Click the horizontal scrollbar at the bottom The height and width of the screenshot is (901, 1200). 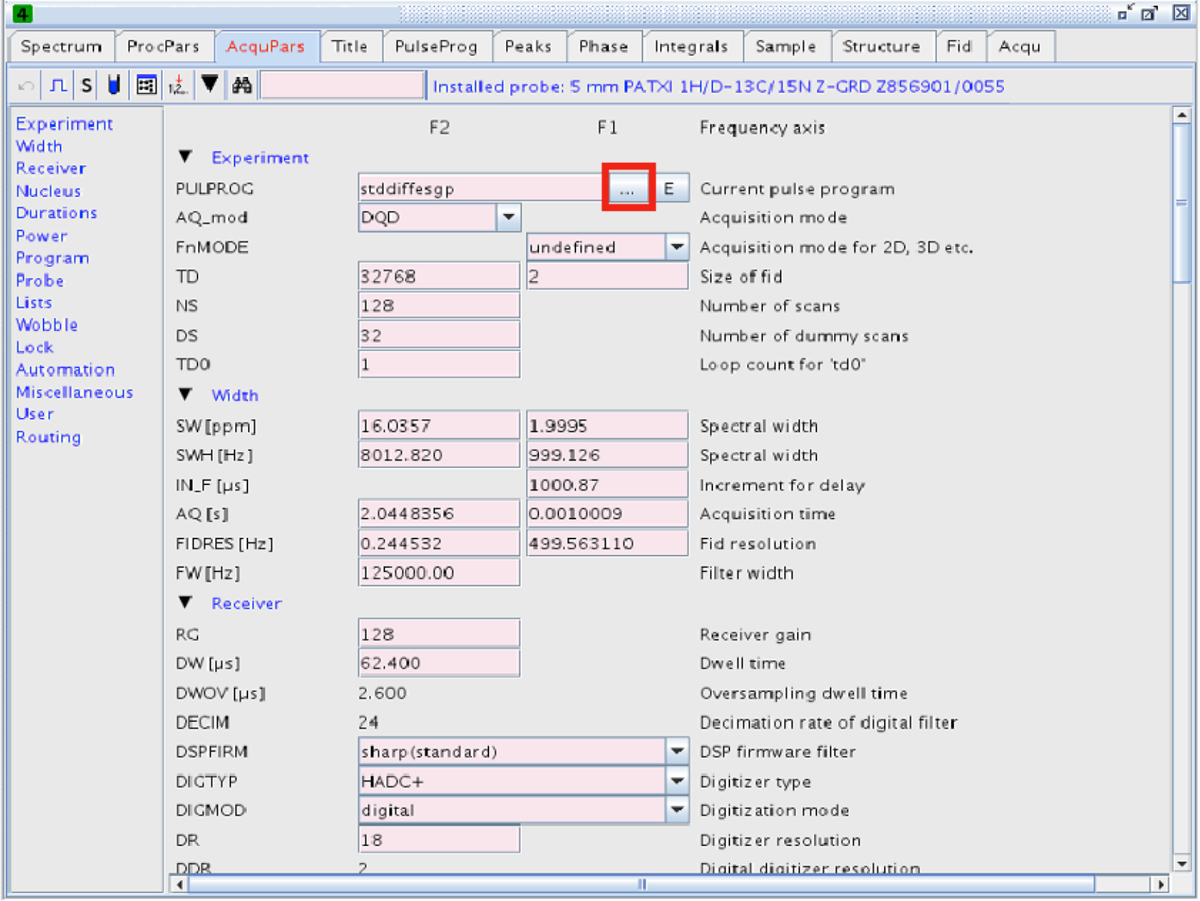[x=642, y=884]
